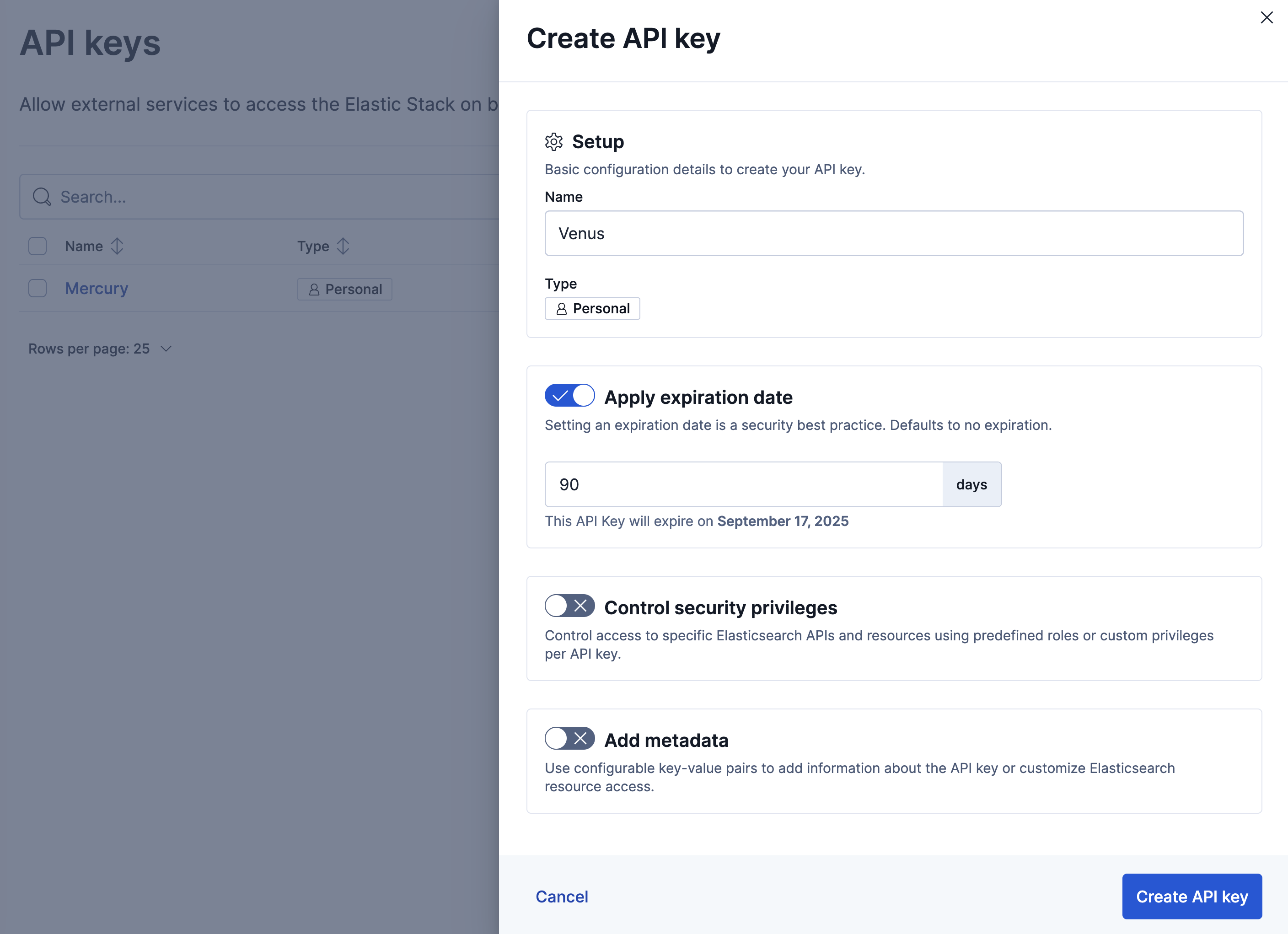Check the Mercury row checkbox

point(37,288)
